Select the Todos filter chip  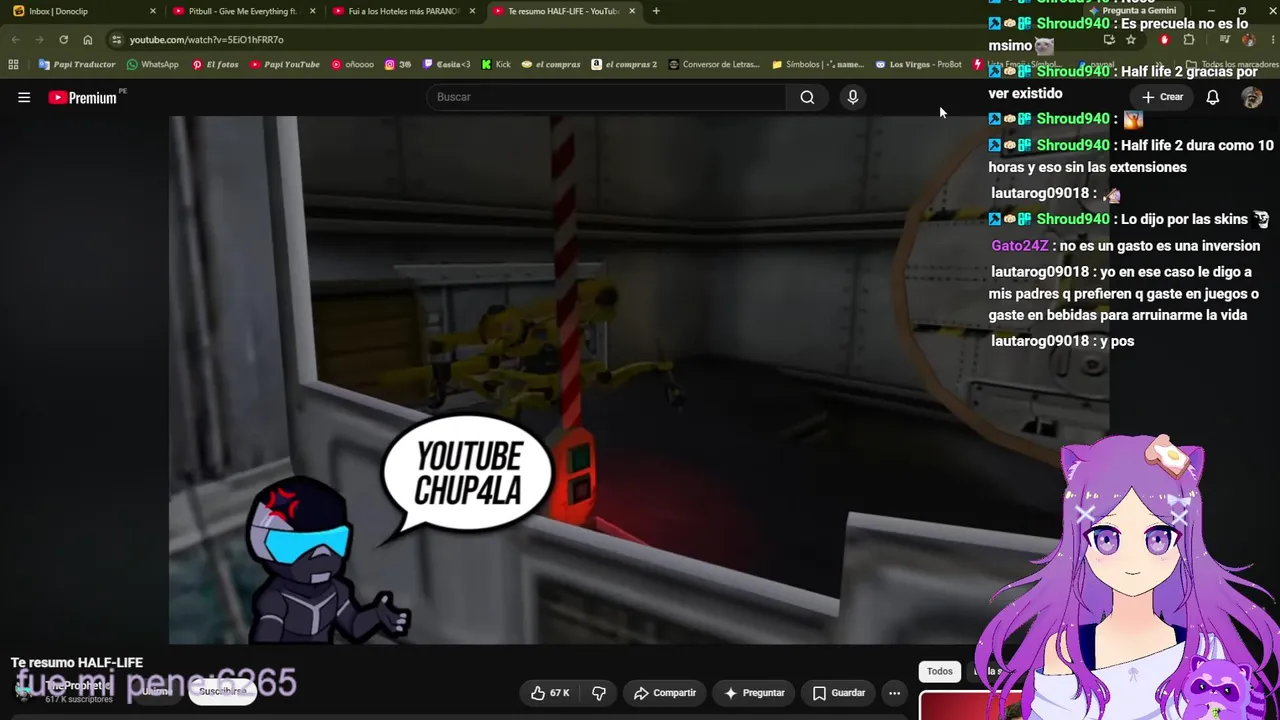pyautogui.click(x=939, y=671)
